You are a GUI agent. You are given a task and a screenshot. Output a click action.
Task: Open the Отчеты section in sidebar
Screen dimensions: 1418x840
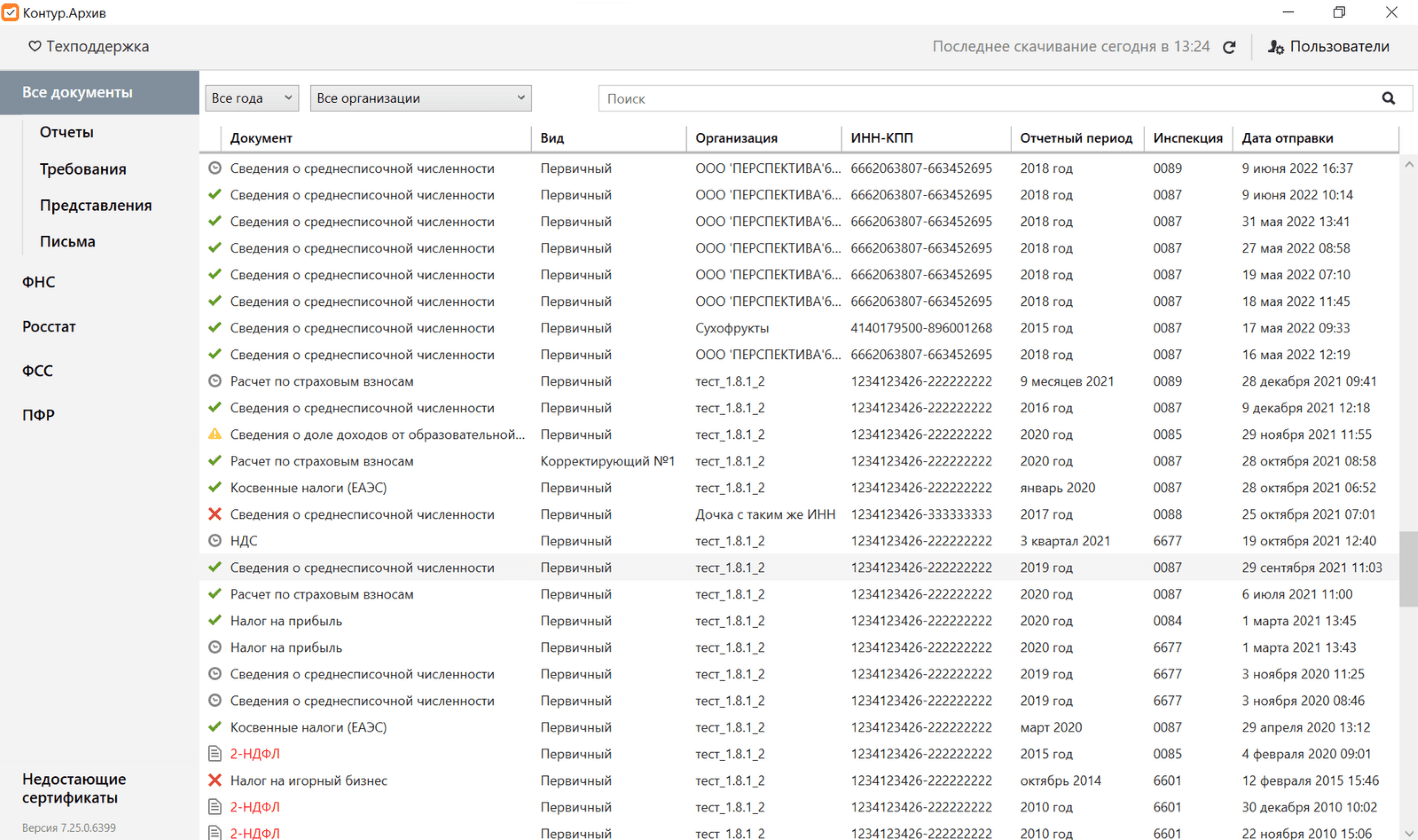(x=67, y=132)
